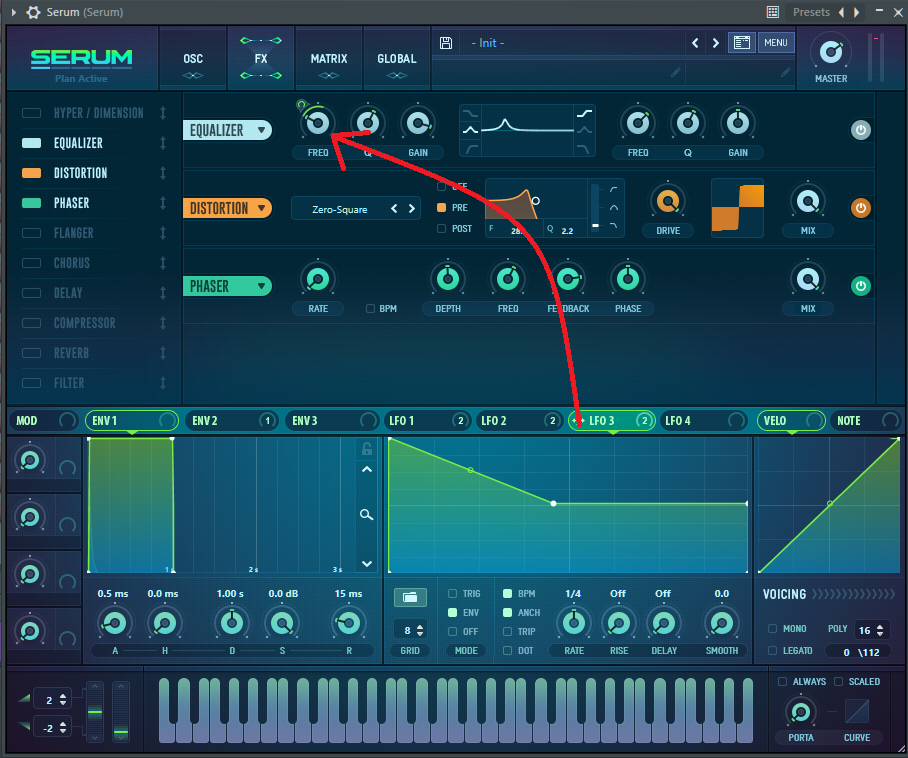Select previous distortion type arrow

click(394, 209)
